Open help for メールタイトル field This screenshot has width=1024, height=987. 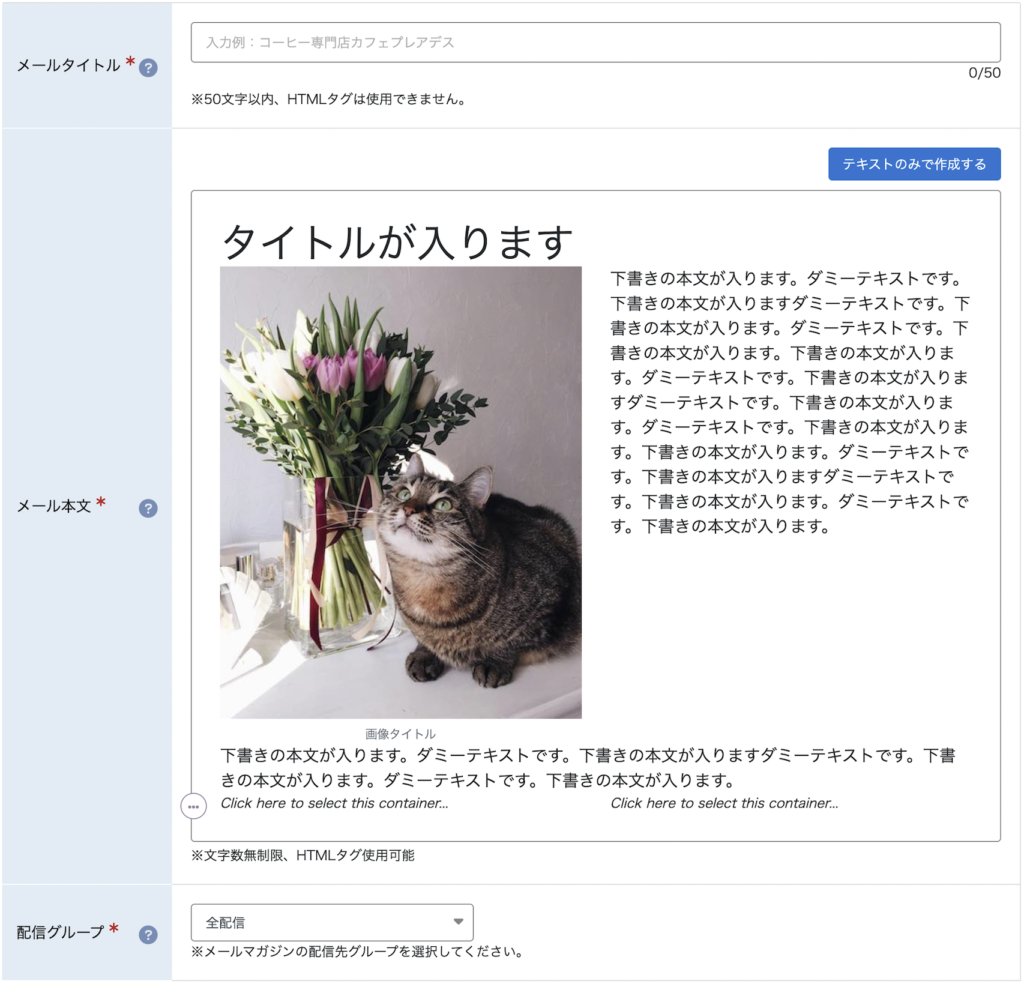coord(148,67)
